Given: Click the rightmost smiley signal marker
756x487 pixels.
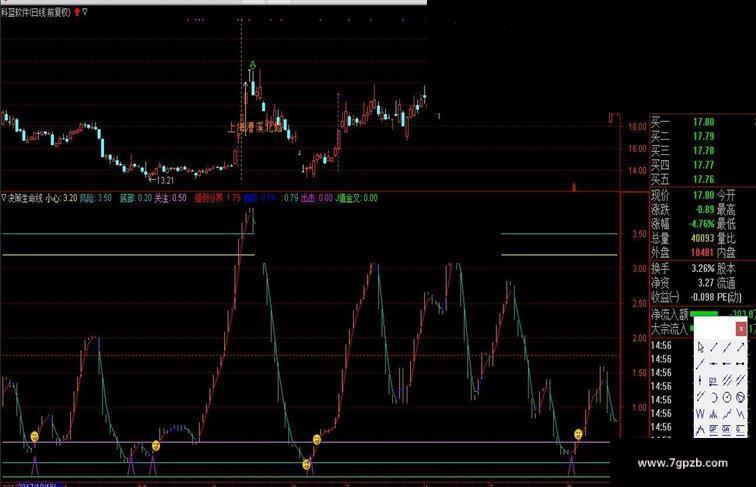Looking at the screenshot, I should [x=578, y=434].
